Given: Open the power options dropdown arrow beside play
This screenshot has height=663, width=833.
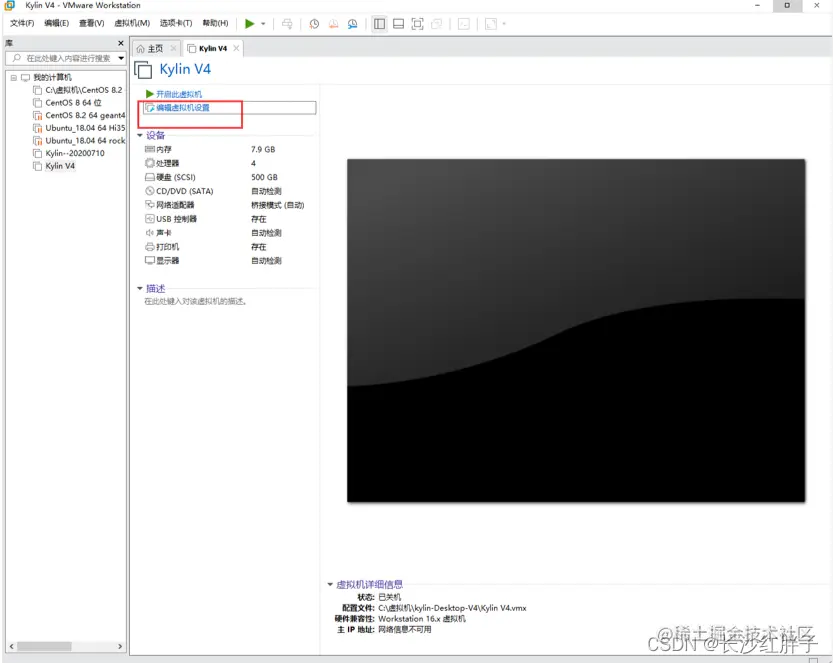Looking at the screenshot, I should coord(263,24).
